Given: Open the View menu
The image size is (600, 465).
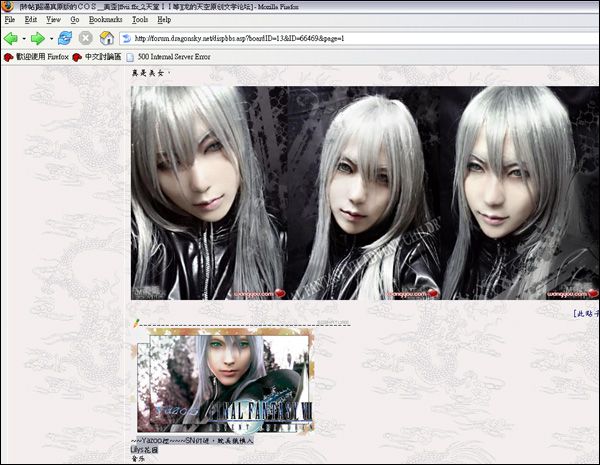Looking at the screenshot, I should point(53,20).
